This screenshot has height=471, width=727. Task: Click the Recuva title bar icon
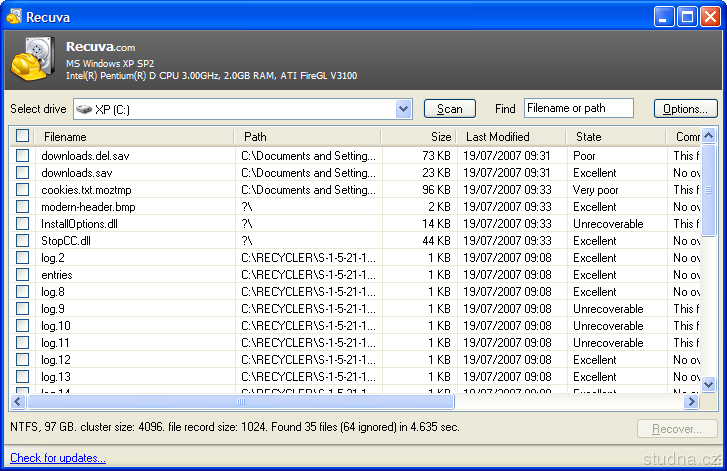[x=14, y=16]
